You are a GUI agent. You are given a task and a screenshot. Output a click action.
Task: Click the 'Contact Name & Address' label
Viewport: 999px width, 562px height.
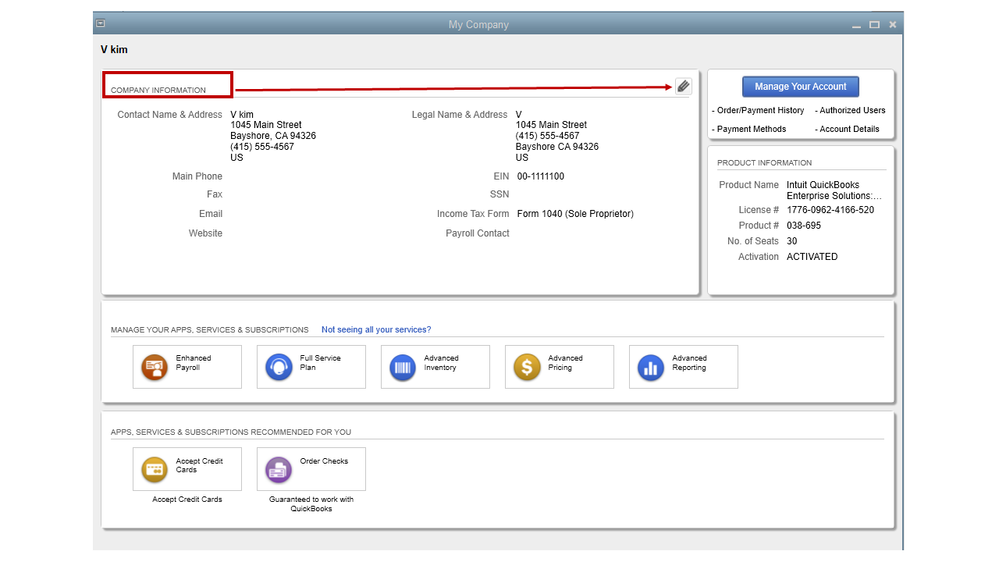169,115
